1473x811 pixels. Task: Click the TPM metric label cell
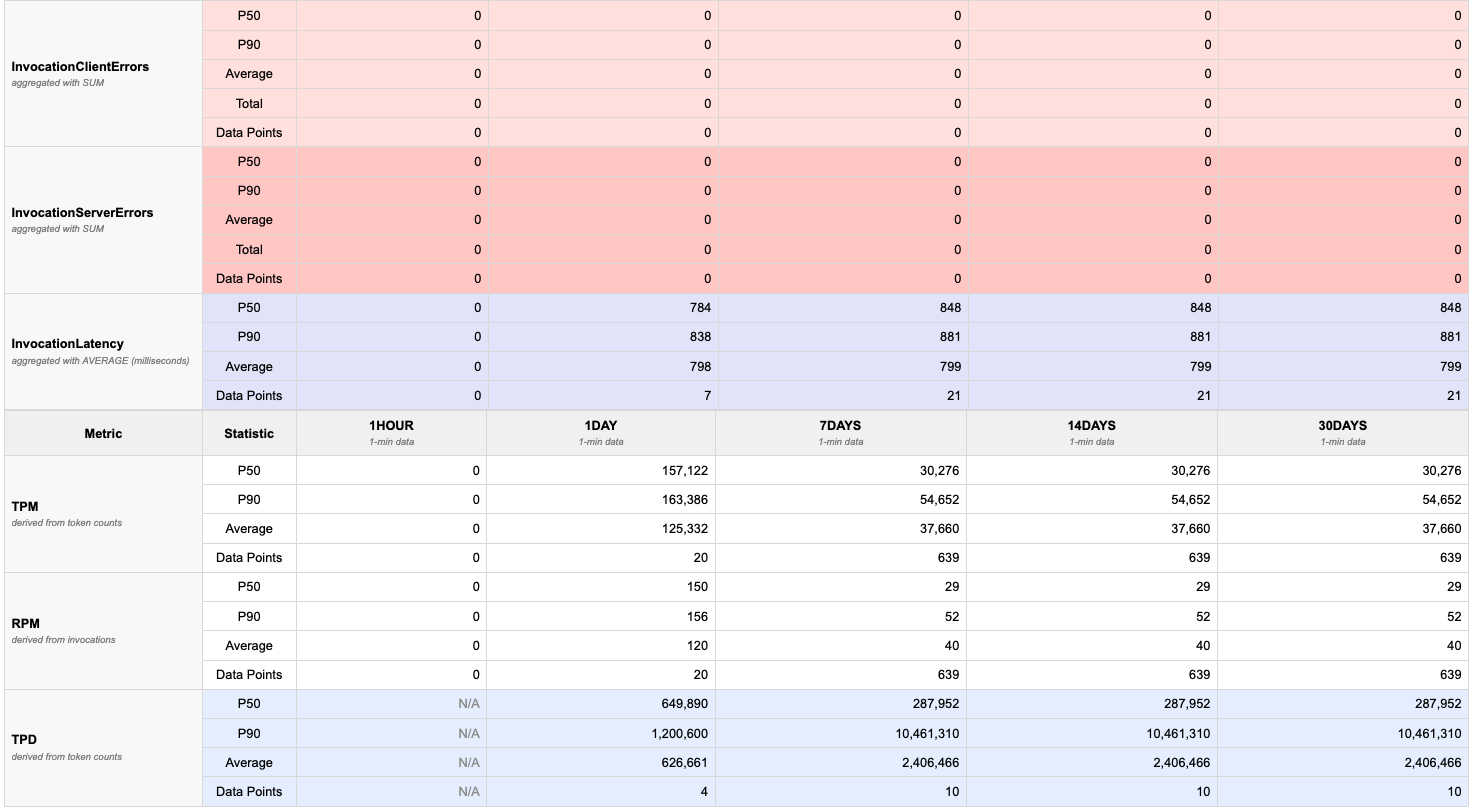(x=25, y=507)
